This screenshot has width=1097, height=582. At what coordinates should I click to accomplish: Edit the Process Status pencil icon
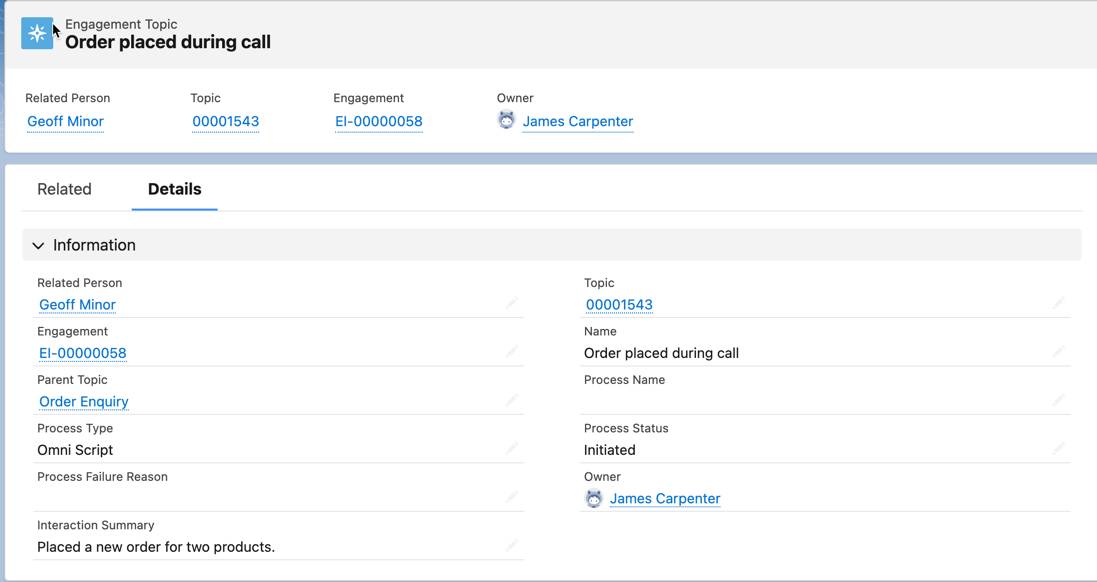[1059, 448]
